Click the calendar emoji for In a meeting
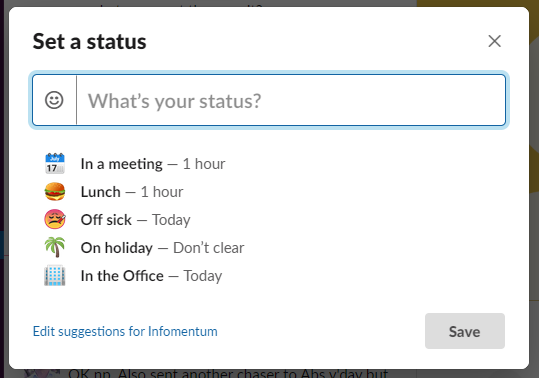This screenshot has height=378, width=539. [x=55, y=164]
